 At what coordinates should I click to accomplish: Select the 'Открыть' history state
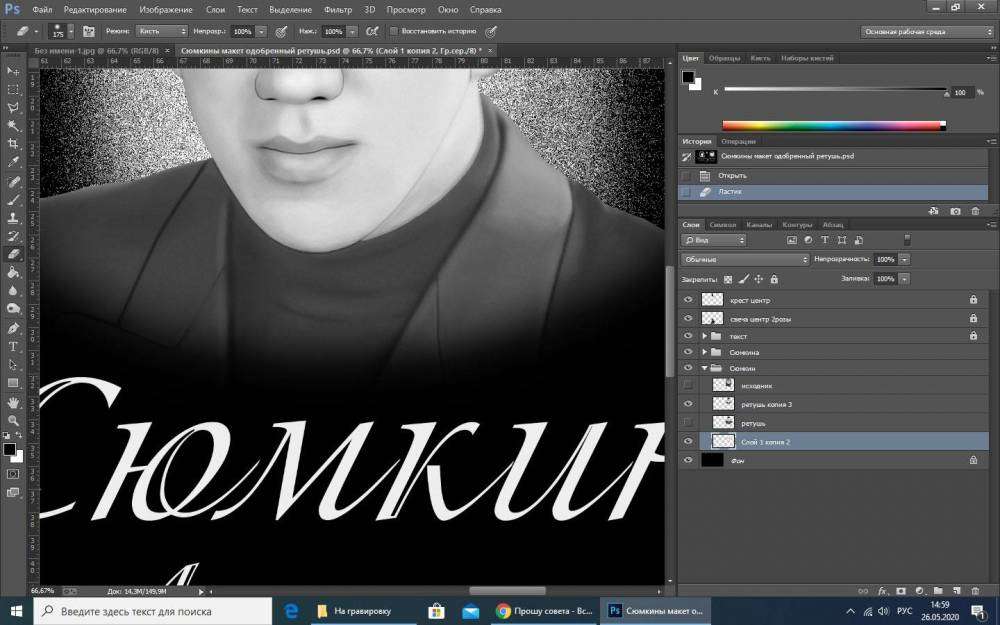pos(732,175)
